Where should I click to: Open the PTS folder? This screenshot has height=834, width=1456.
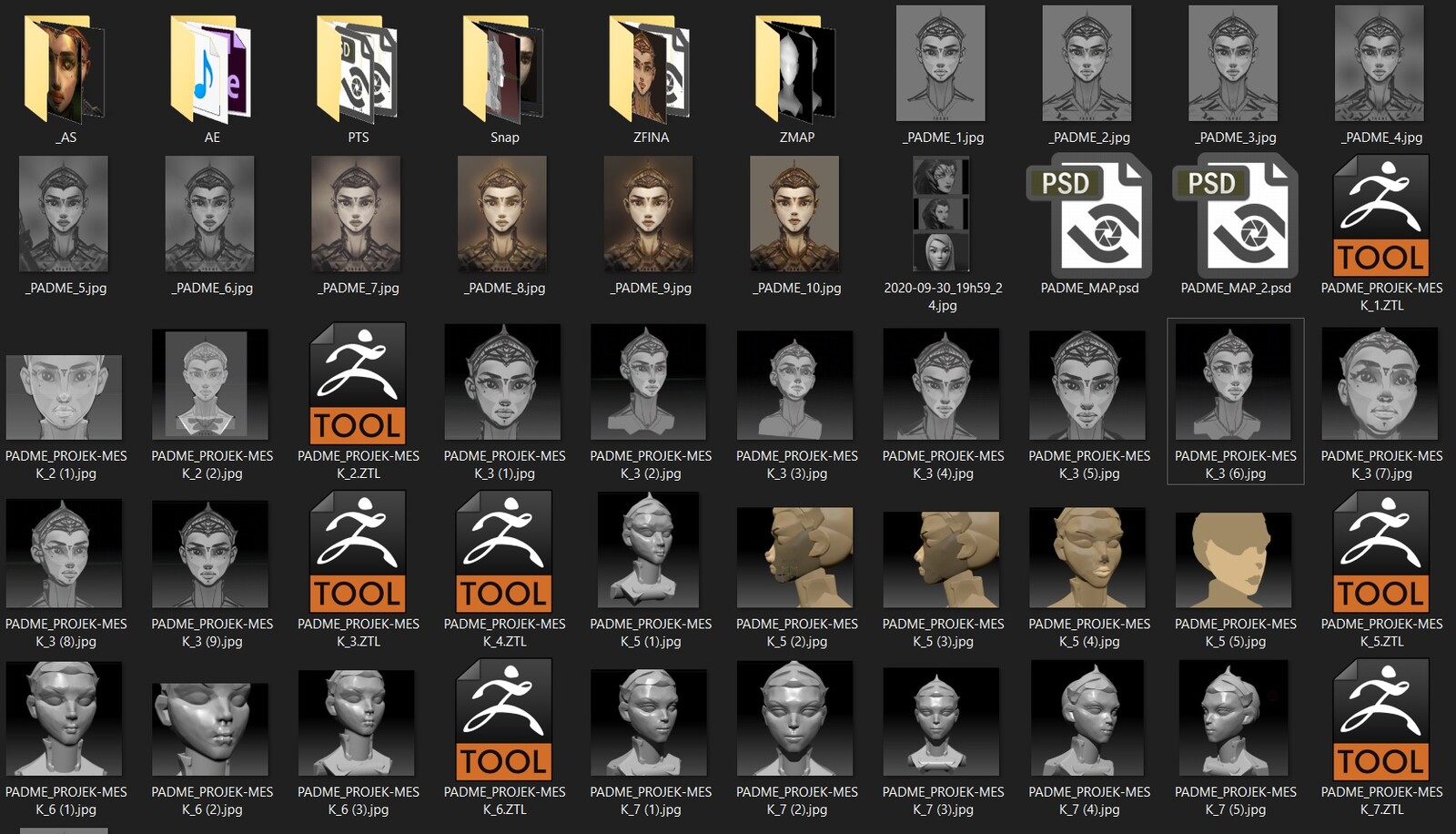[358, 68]
